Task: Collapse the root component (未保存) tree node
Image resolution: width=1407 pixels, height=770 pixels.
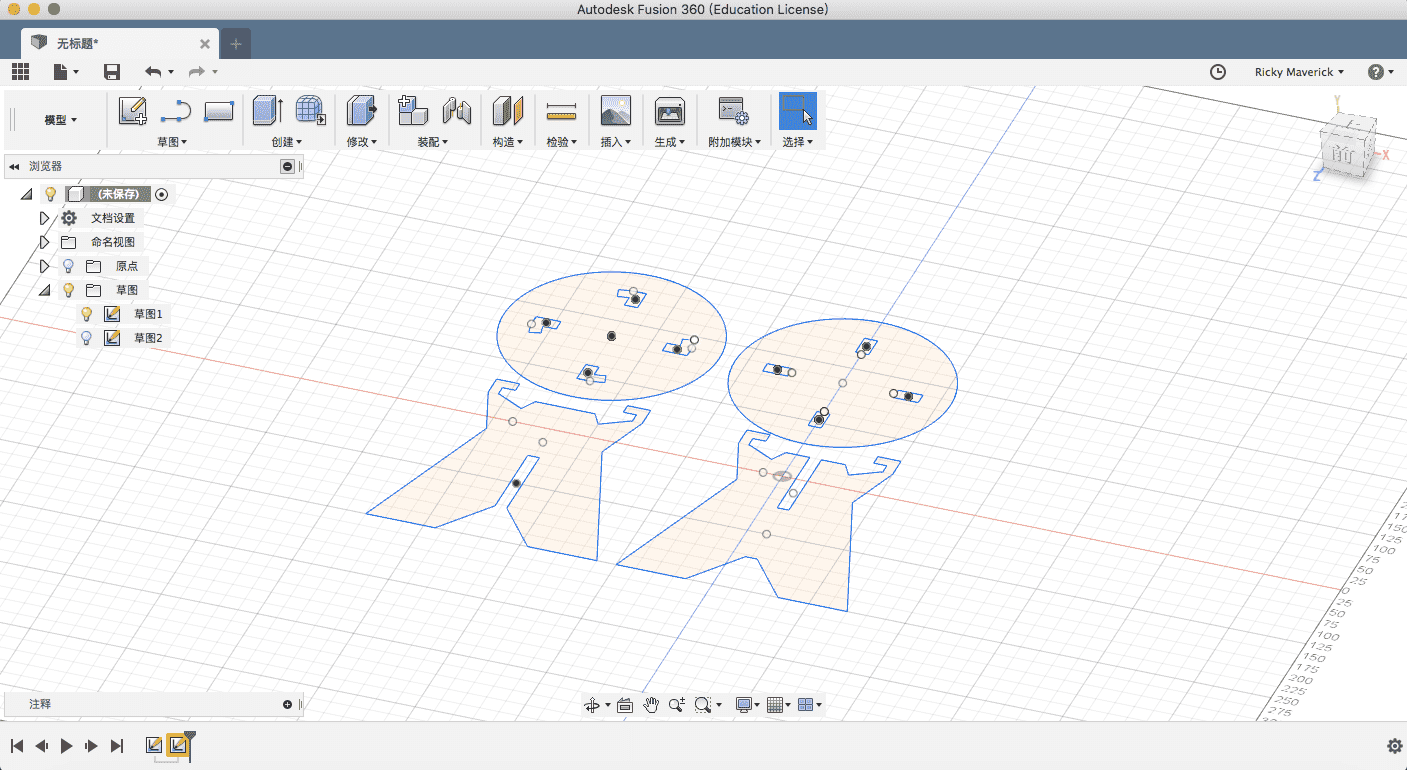Action: click(26, 194)
